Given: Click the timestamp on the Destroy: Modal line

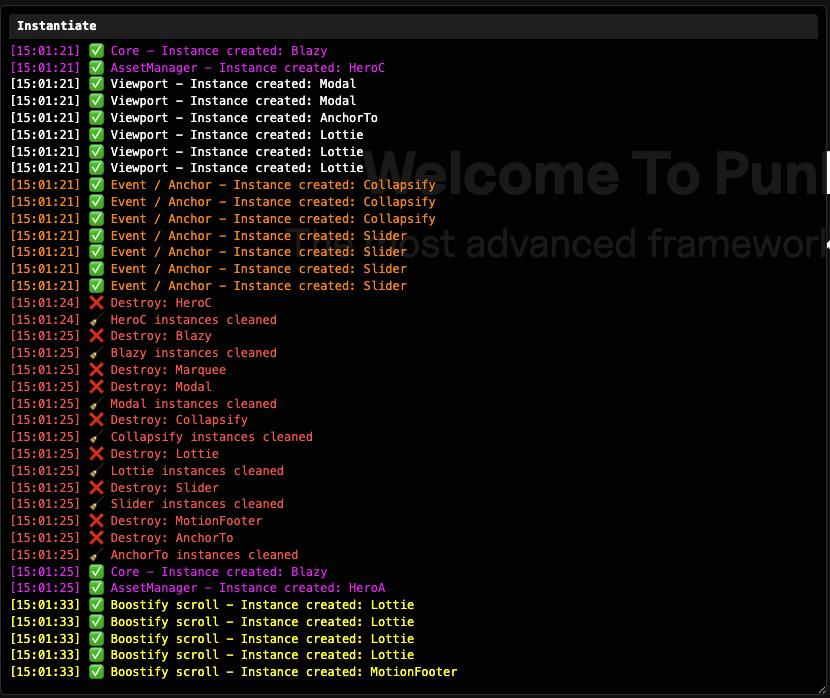Looking at the screenshot, I should (x=44, y=386).
